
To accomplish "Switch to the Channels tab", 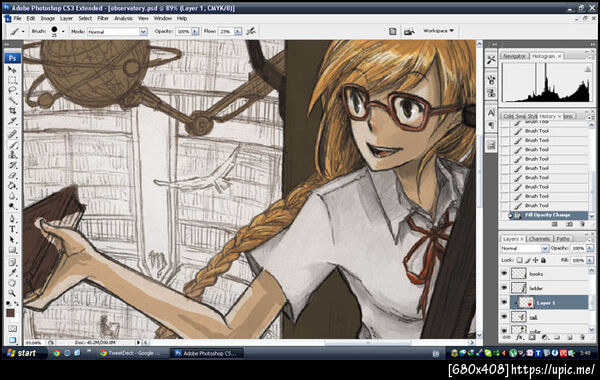I will coord(539,239).
